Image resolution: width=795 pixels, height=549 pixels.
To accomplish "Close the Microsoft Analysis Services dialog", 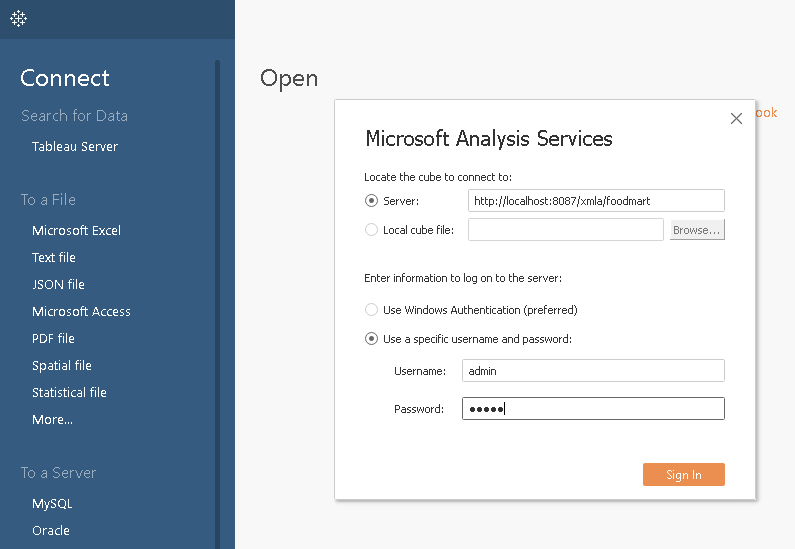I will point(736,119).
